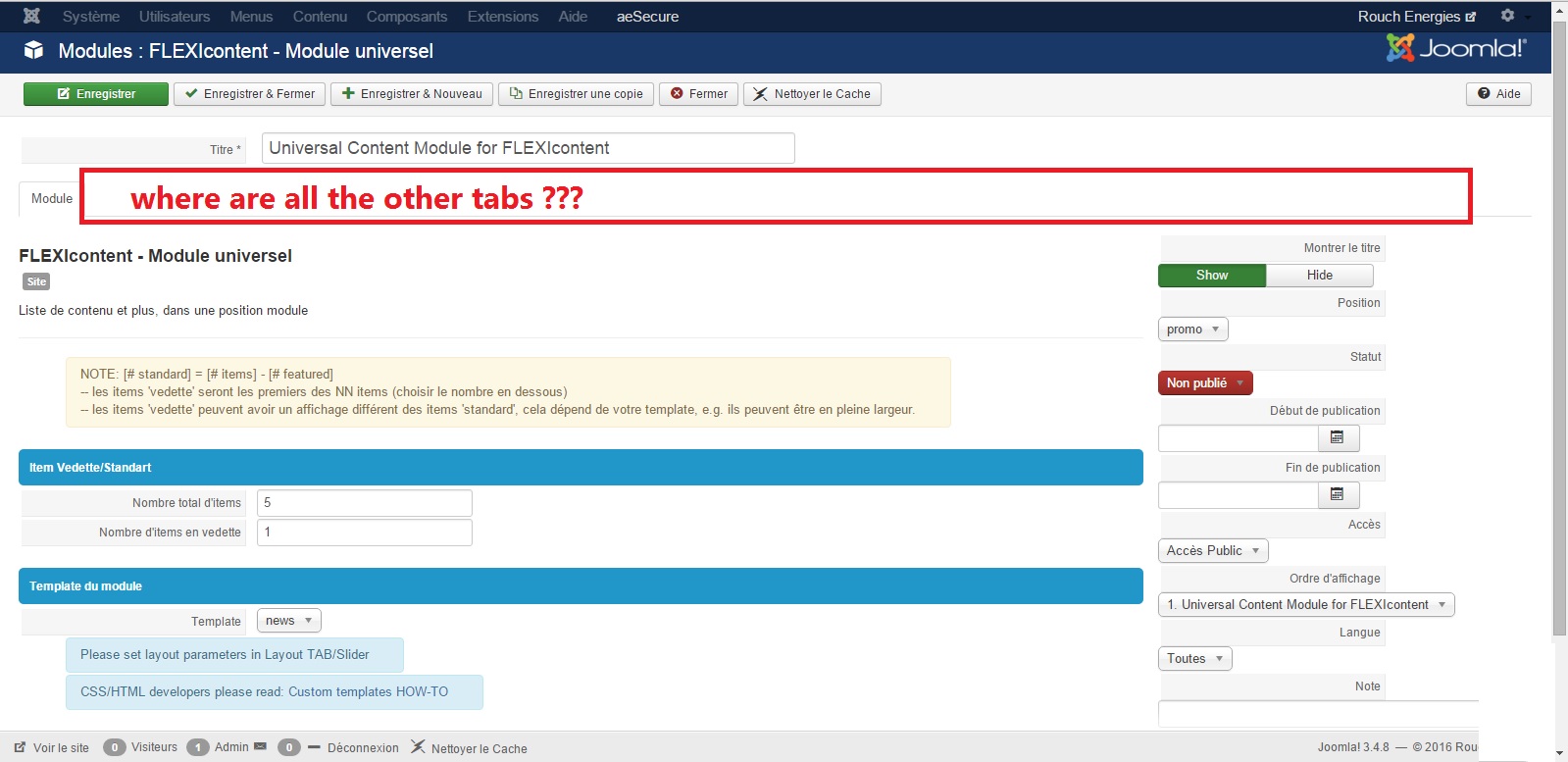Open the Statut 'Non publié' dropdown

coord(1205,383)
